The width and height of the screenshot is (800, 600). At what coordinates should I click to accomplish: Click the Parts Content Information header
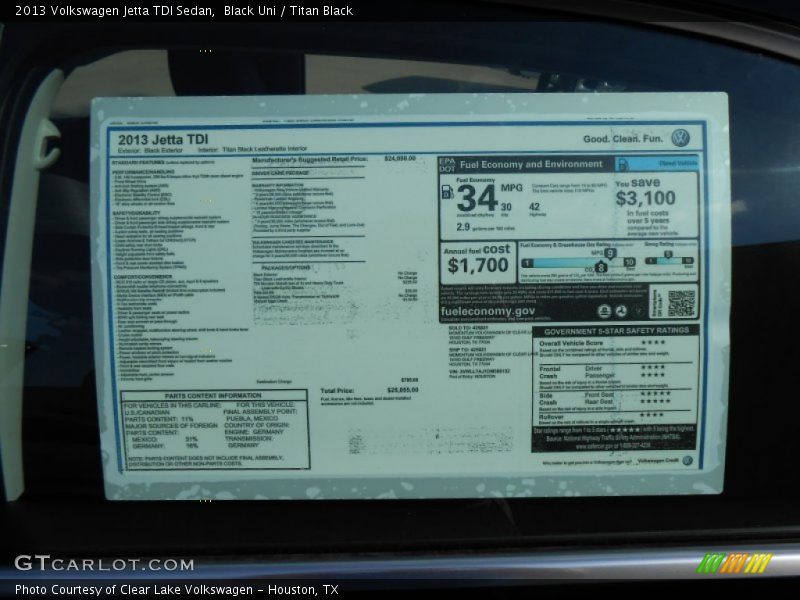click(x=212, y=395)
